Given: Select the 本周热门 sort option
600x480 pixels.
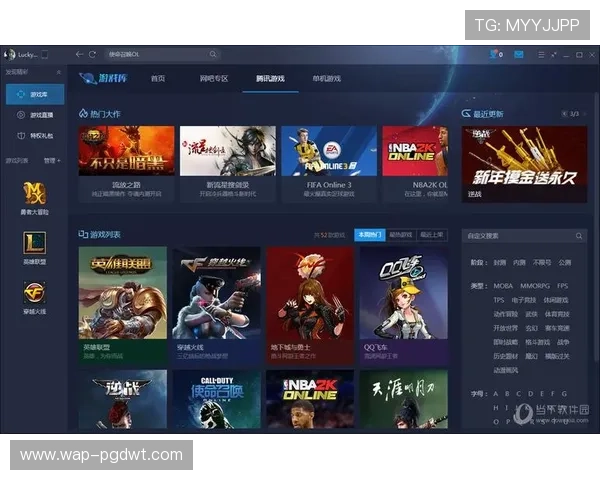Looking at the screenshot, I should pos(367,235).
